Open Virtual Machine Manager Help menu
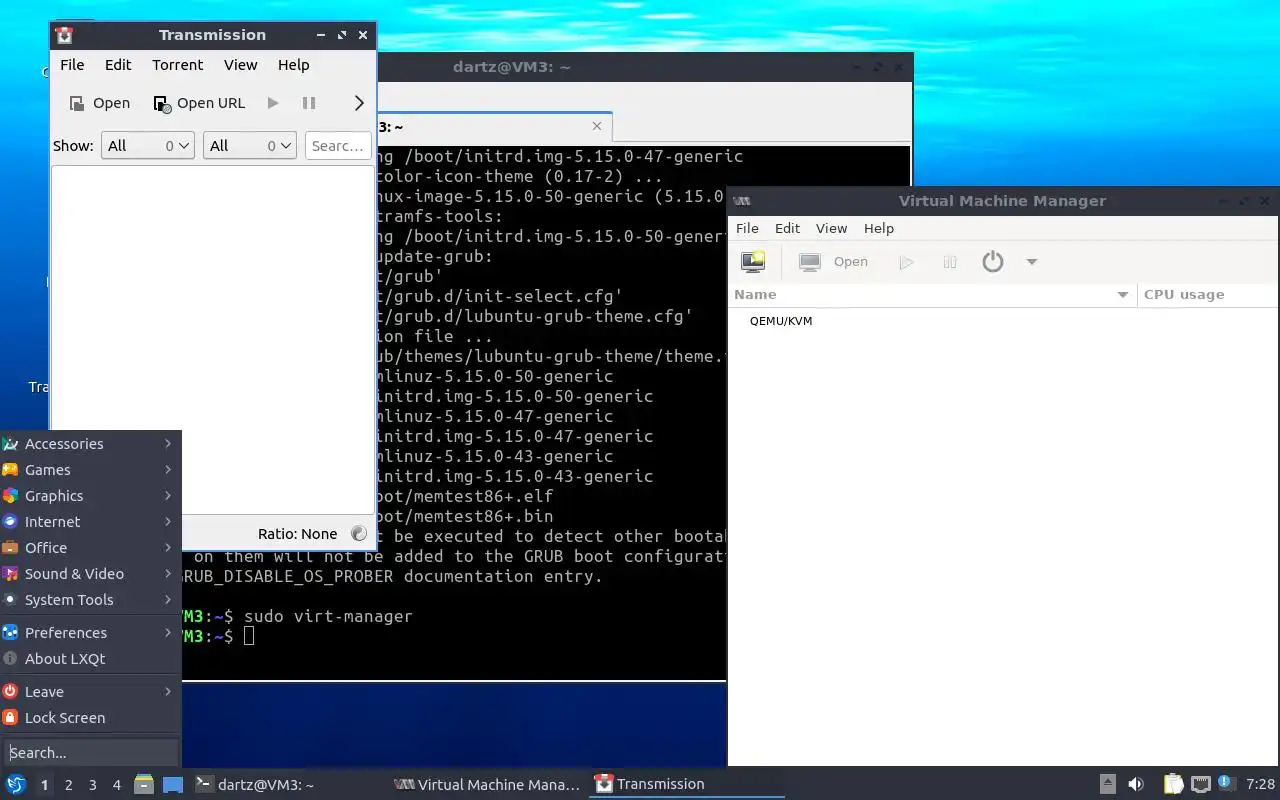This screenshot has height=800, width=1280. tap(878, 228)
